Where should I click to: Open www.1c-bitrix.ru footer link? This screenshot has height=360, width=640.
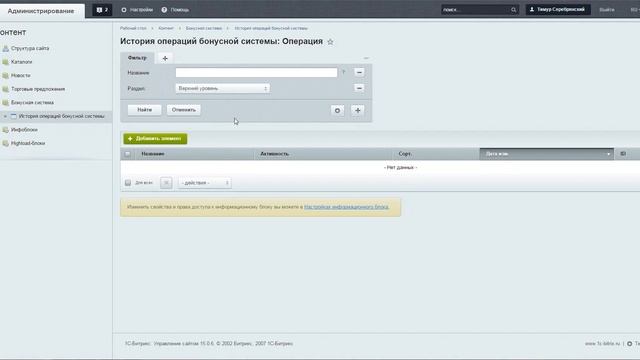[x=602, y=344]
